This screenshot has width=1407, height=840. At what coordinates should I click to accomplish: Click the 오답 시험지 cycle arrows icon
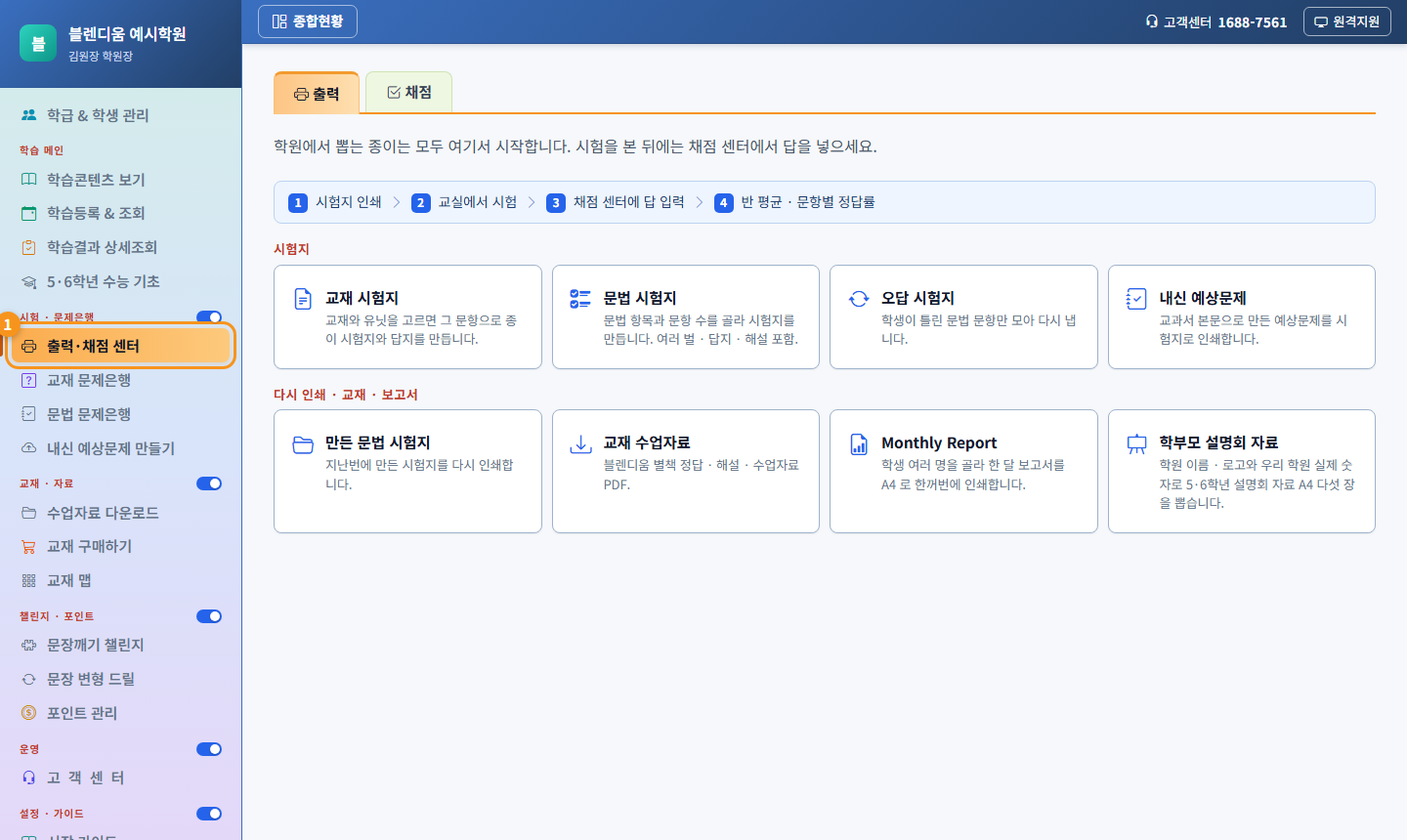[x=859, y=299]
